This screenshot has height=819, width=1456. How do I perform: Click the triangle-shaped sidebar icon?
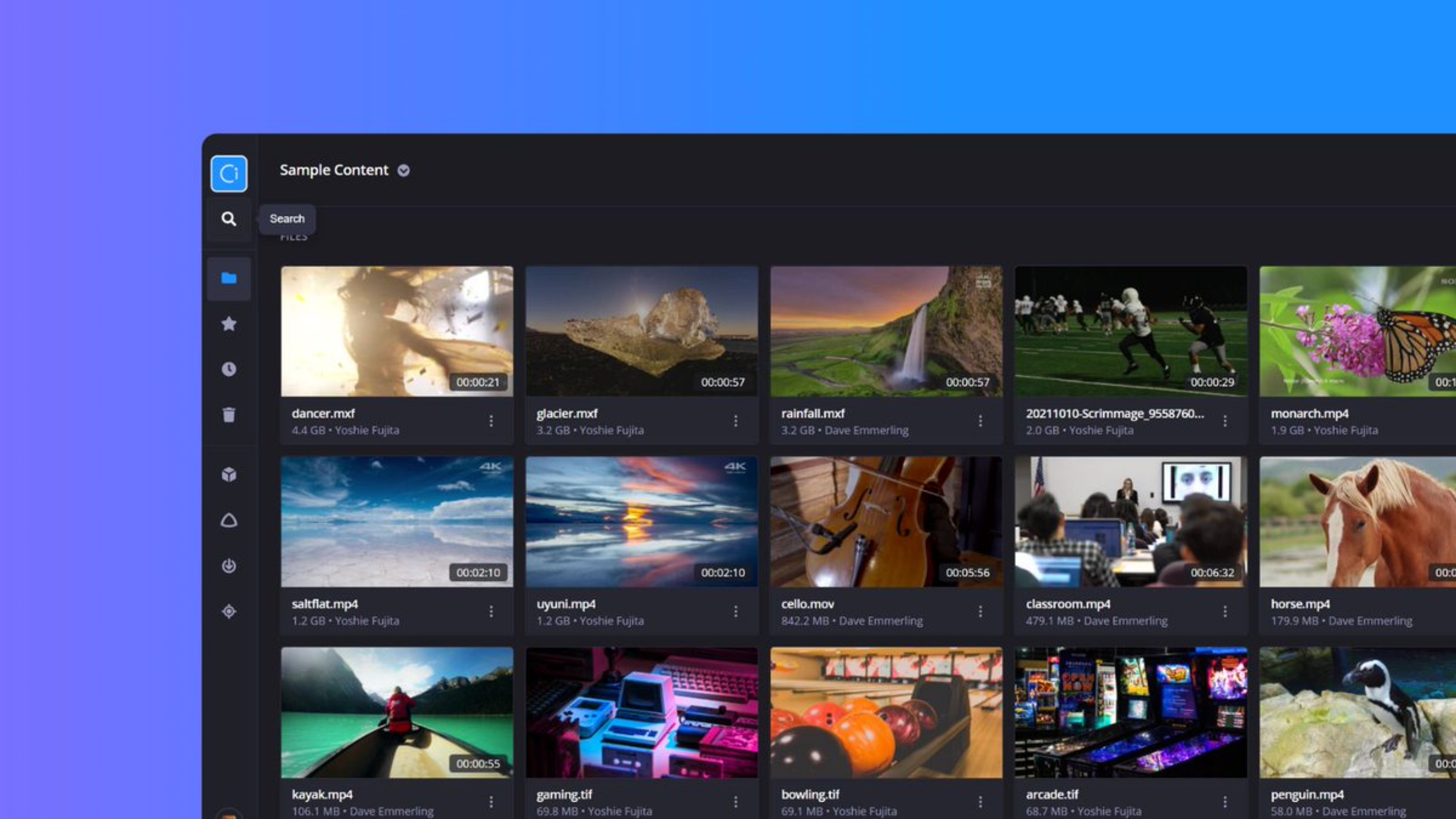[x=229, y=520]
